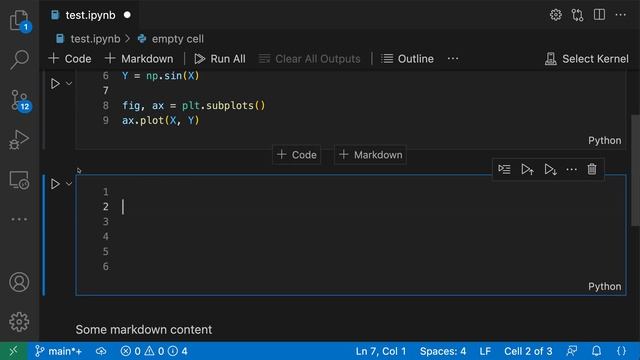640x360 pixels.
Task: Open the Outline view button
Action: click(407, 59)
